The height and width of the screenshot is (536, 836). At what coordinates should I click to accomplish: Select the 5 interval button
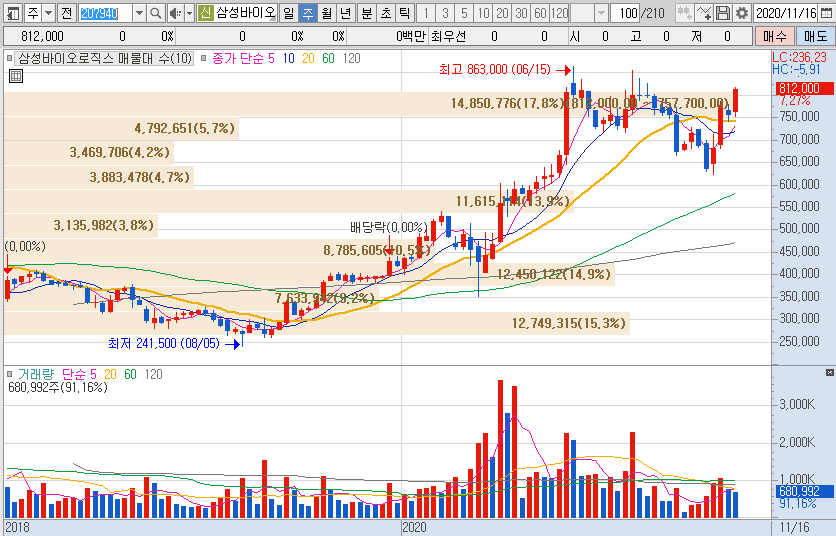point(464,13)
